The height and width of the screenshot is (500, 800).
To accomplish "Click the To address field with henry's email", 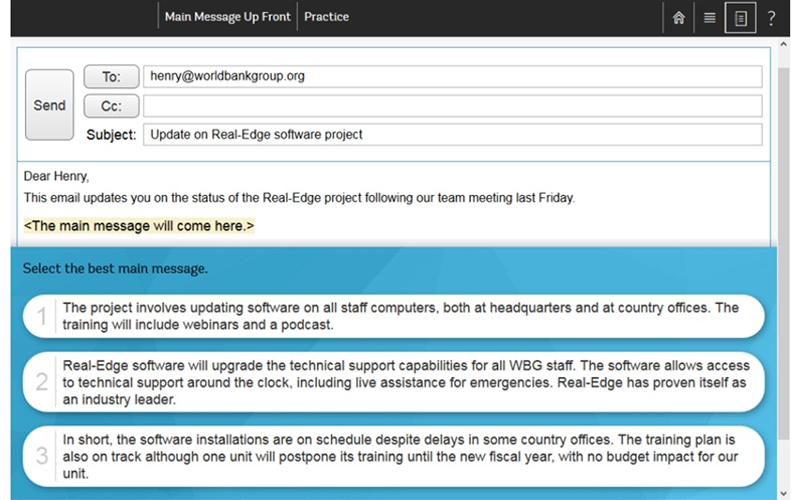I will tap(452, 77).
